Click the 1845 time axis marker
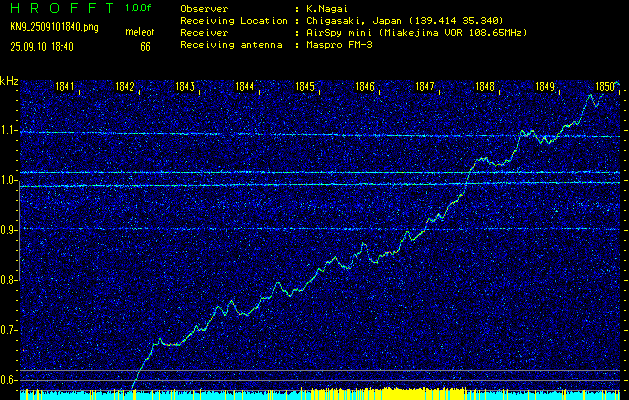629x400 pixels. pos(304,86)
